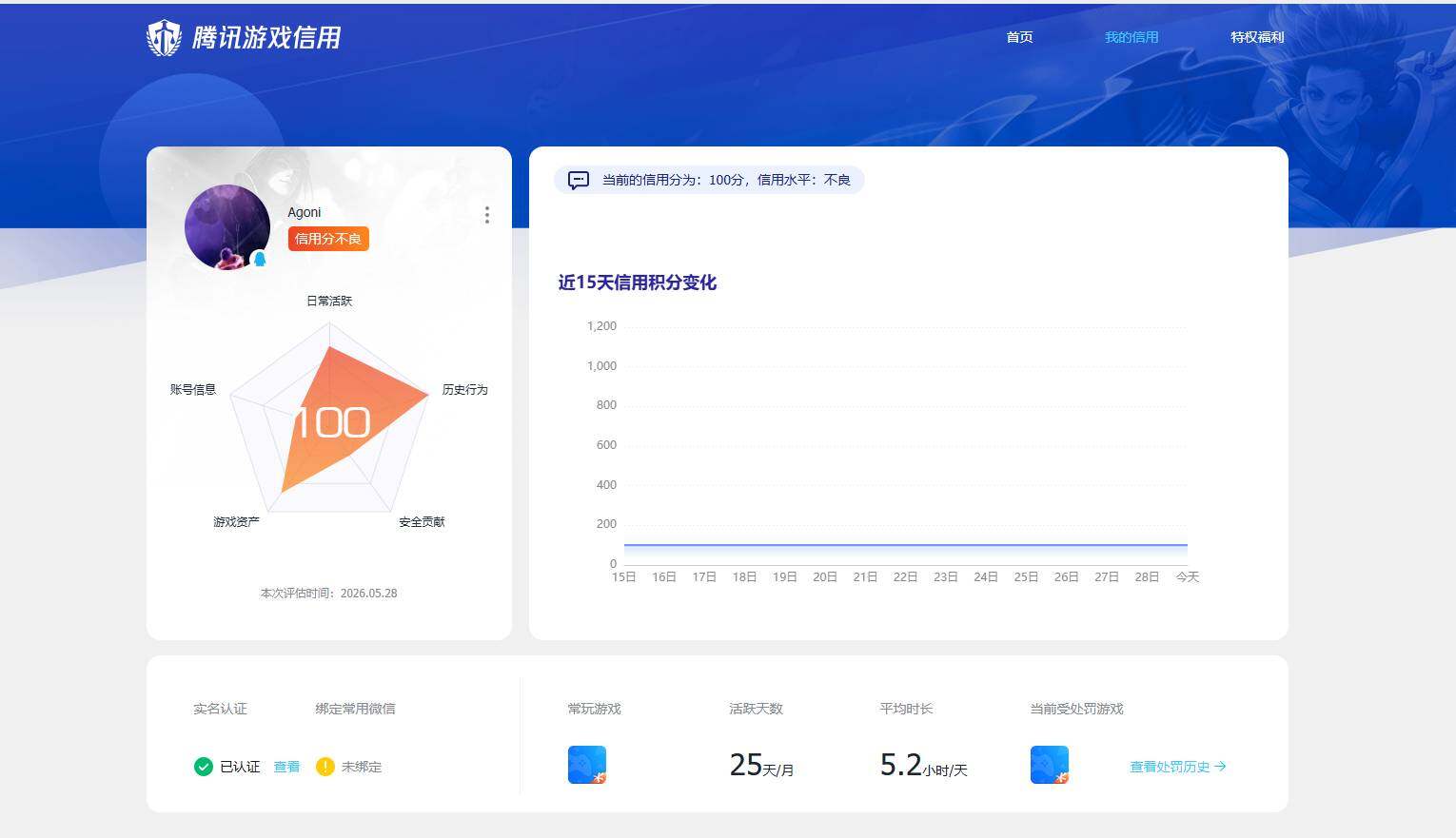The width and height of the screenshot is (1456, 838).
Task: Open game icon under 当前受处罚游戏
Action: (x=1050, y=765)
